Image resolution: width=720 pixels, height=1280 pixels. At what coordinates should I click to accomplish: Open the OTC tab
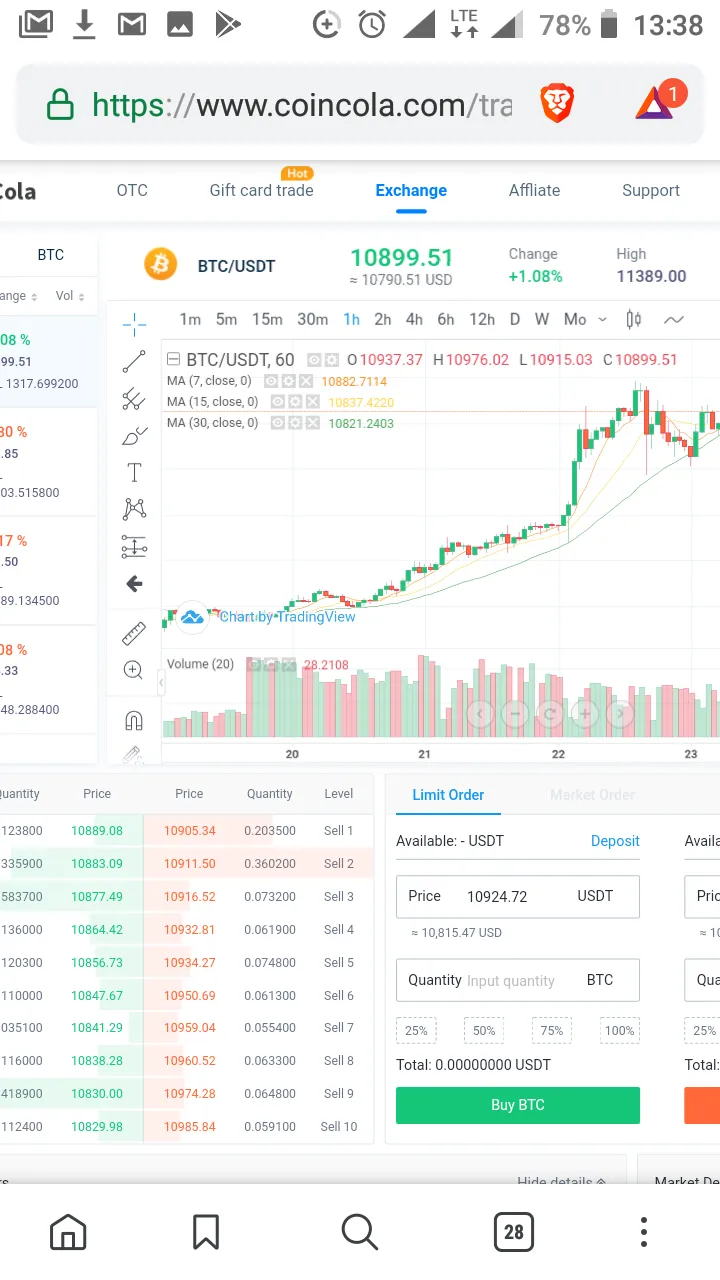tap(132, 190)
